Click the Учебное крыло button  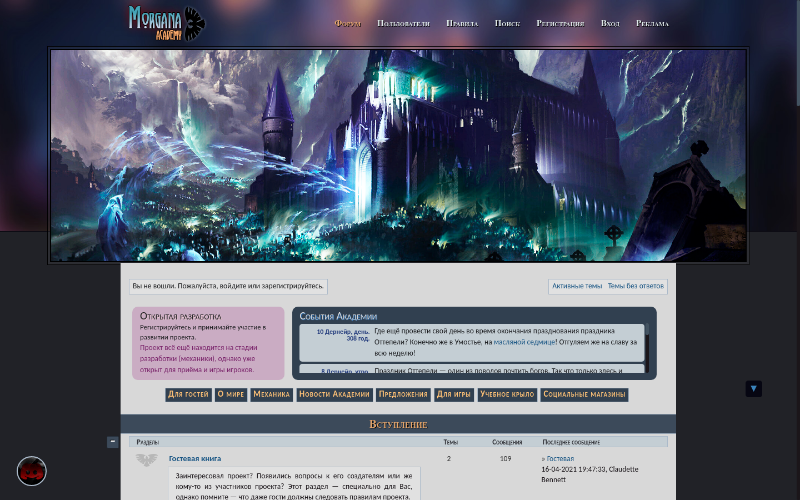[x=507, y=395]
